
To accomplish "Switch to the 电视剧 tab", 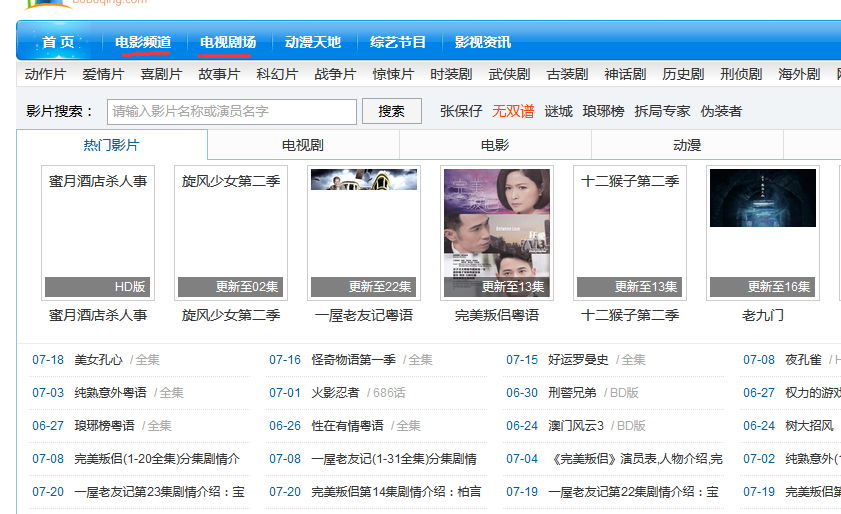I will [303, 145].
